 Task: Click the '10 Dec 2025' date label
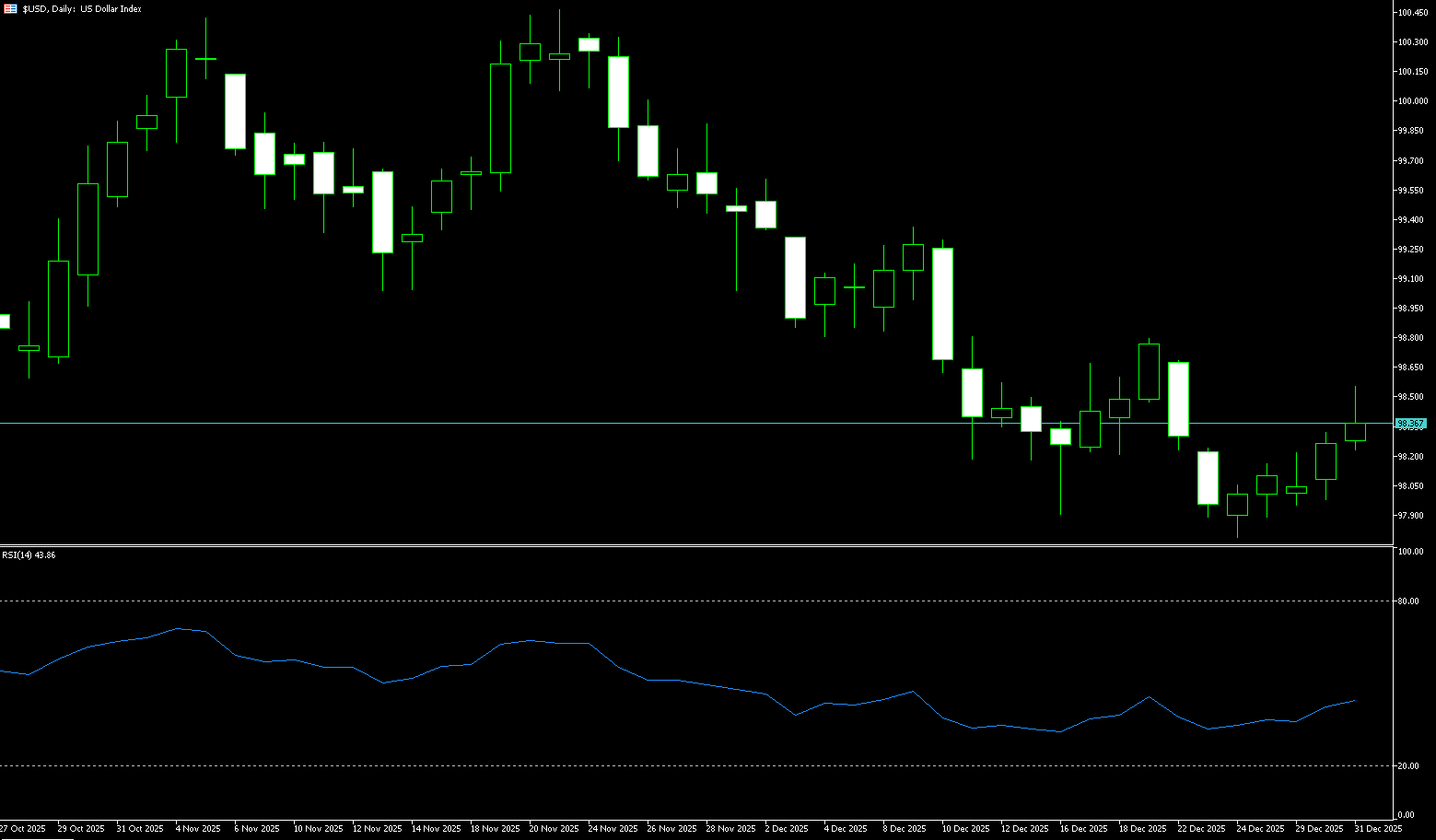click(x=966, y=829)
